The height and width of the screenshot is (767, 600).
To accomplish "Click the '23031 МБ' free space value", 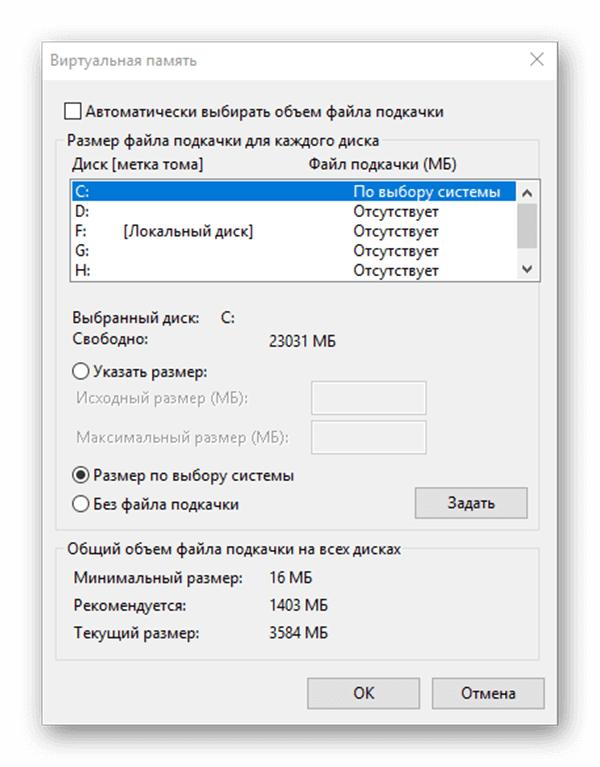I will pyautogui.click(x=302, y=341).
